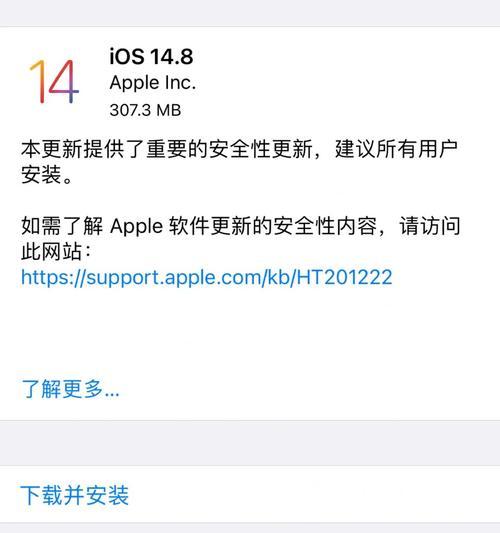The height and width of the screenshot is (533, 500).
Task: Select the iOS 14.8 title text
Action: point(151,56)
